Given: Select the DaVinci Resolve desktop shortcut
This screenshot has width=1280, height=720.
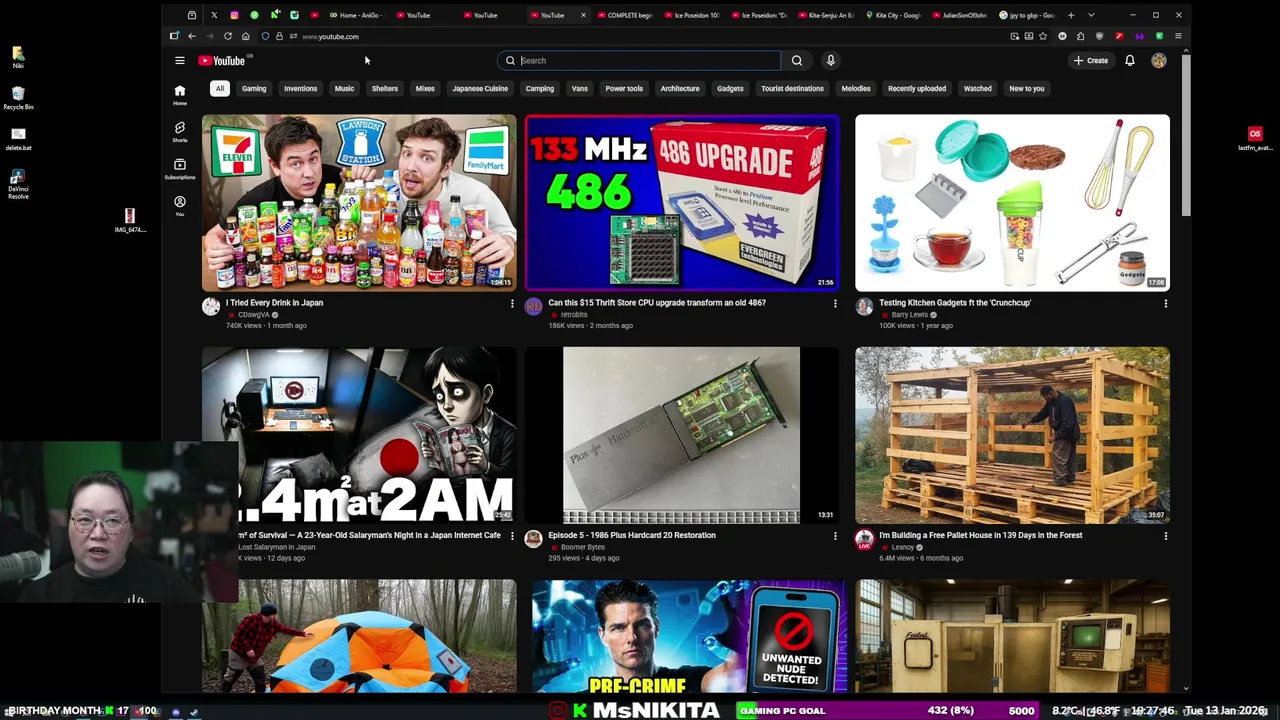Looking at the screenshot, I should click(x=18, y=183).
